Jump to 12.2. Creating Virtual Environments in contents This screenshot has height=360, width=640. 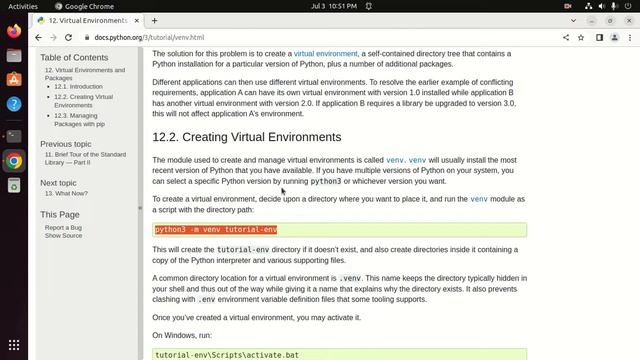click(x=84, y=101)
